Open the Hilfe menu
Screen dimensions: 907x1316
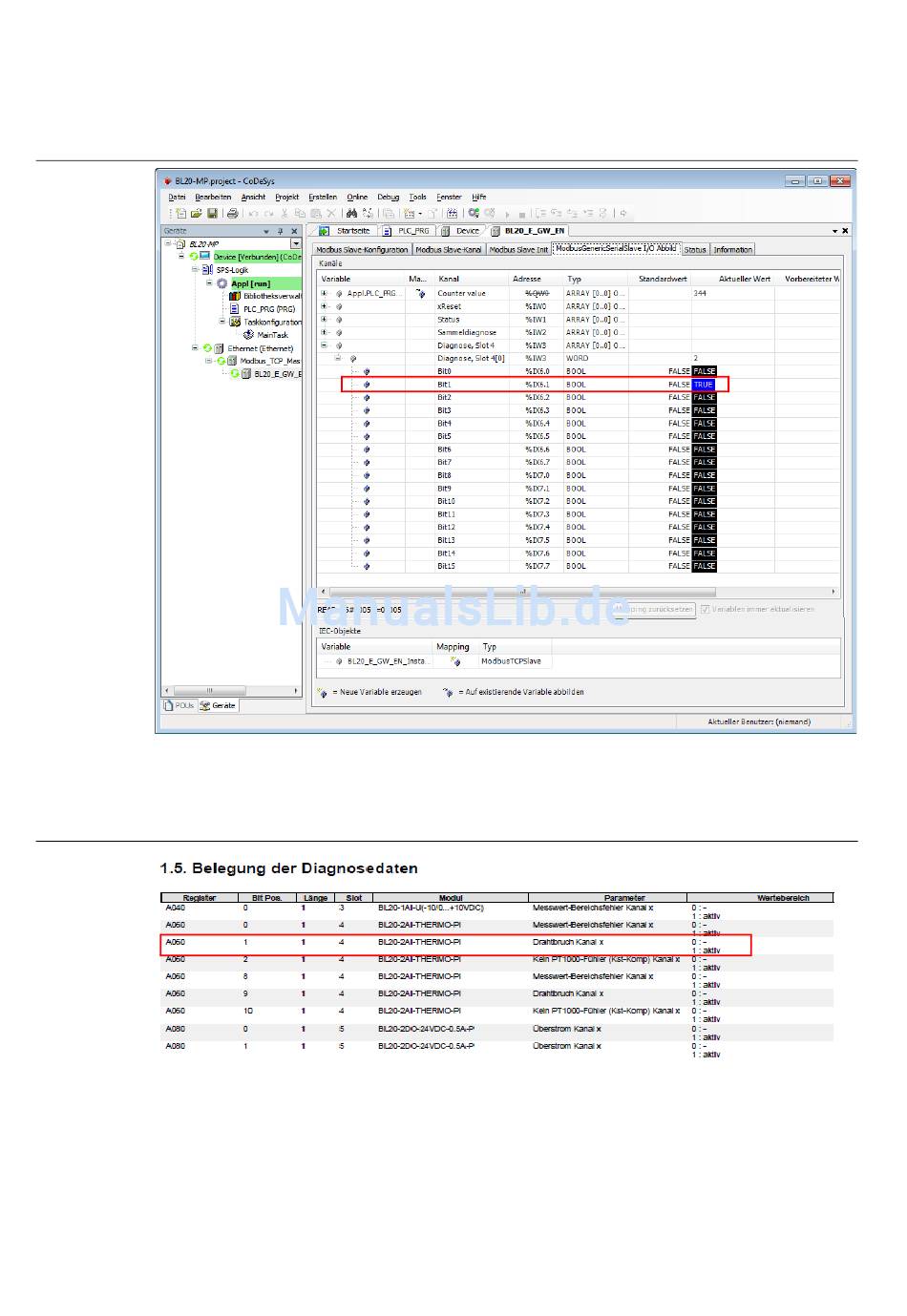tap(479, 198)
